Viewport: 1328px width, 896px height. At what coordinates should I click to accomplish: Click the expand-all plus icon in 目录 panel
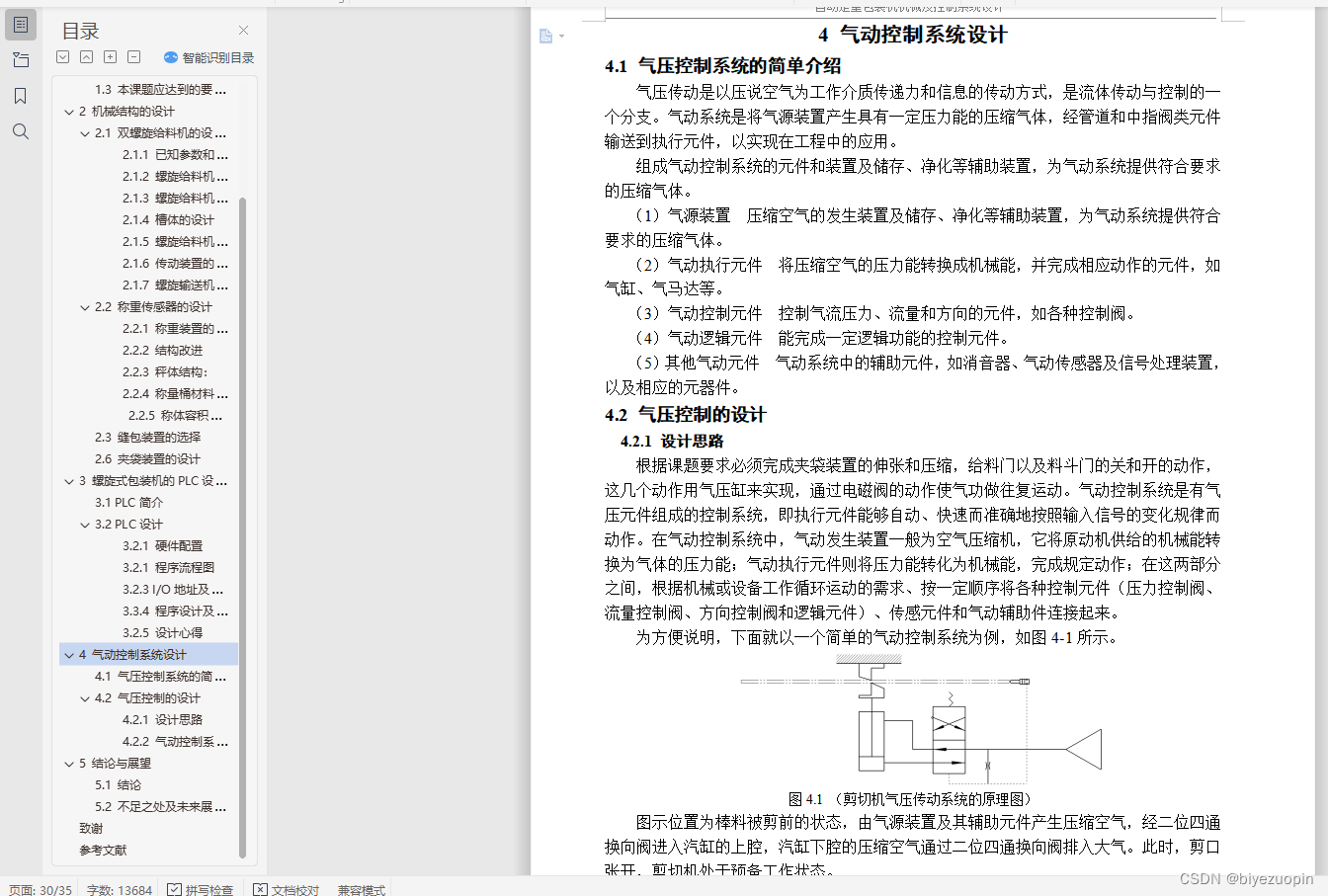point(110,57)
